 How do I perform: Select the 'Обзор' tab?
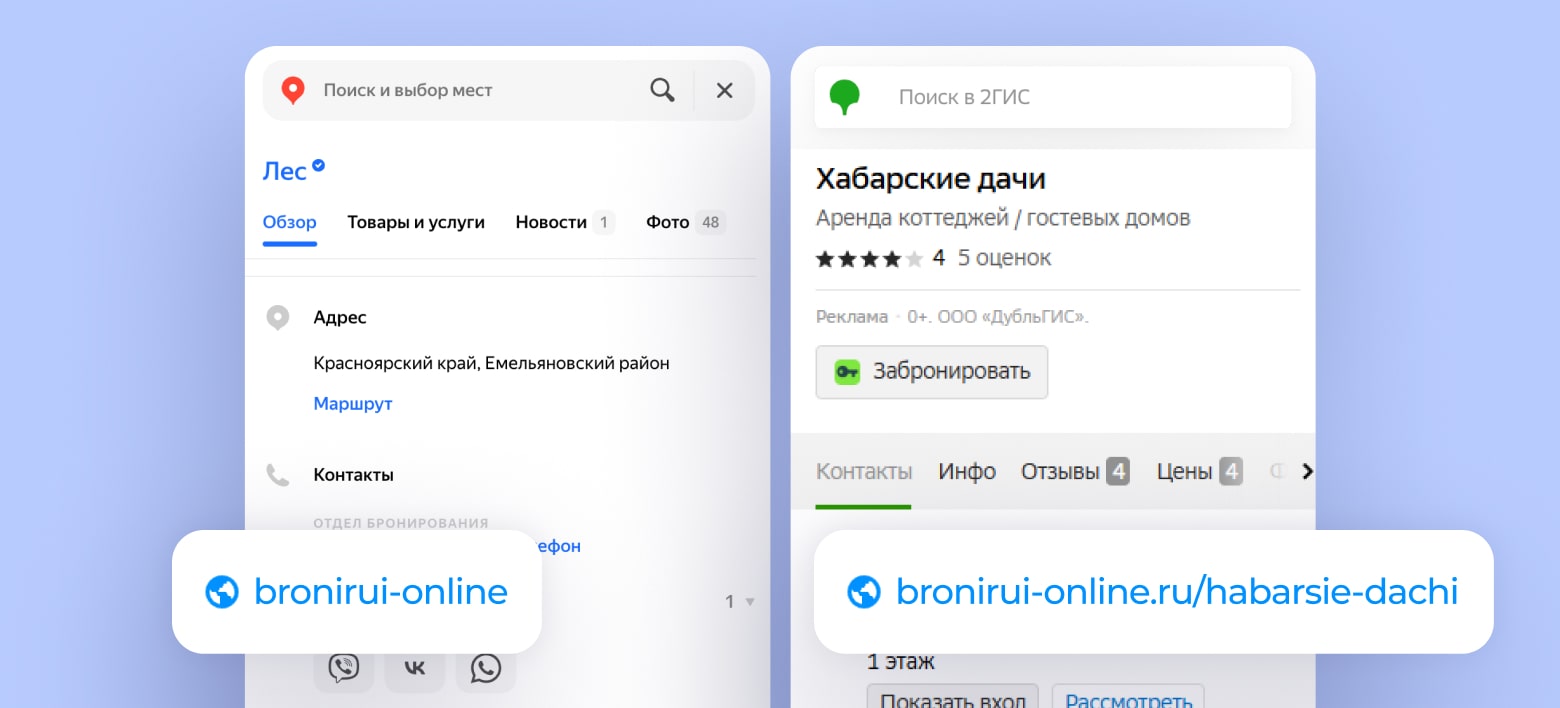tap(290, 222)
